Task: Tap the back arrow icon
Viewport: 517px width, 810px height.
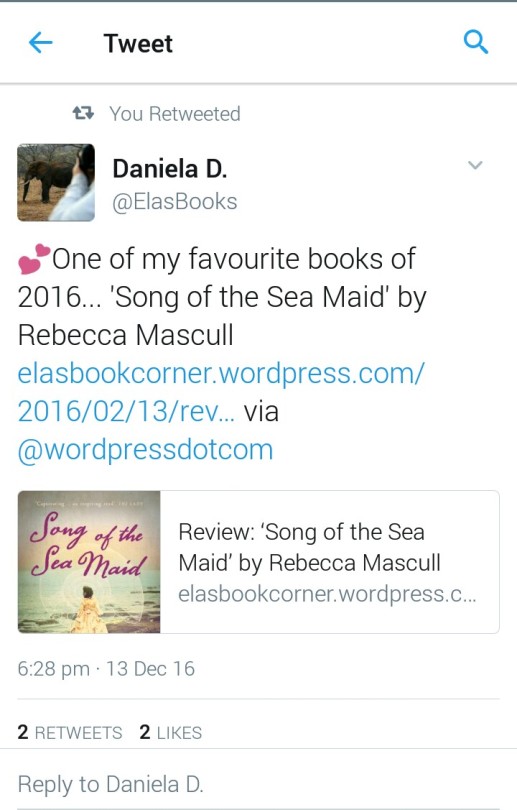Action: 40,42
